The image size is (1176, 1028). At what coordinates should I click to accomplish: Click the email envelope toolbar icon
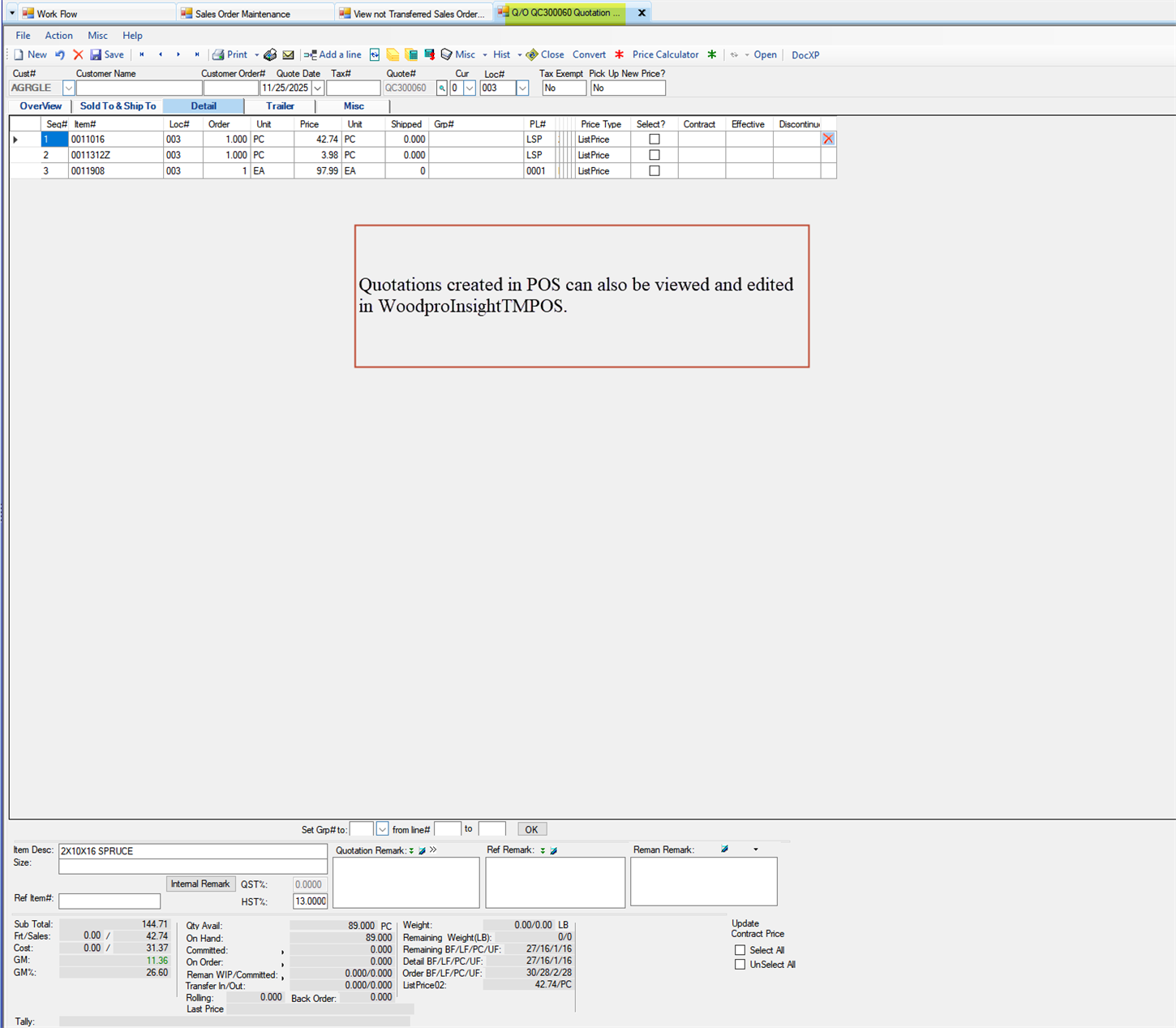pos(288,55)
